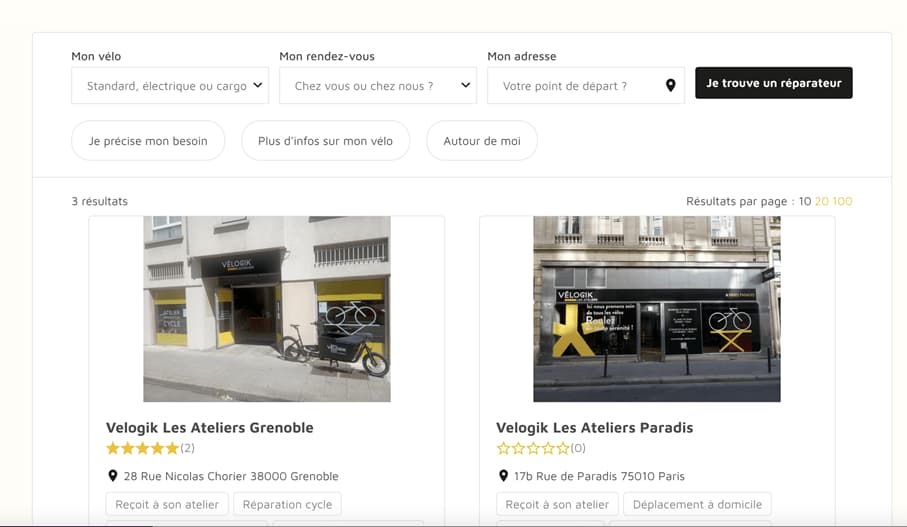Image resolution: width=907 pixels, height=527 pixels.
Task: Open the Mon rendez-vous location dropdown
Action: [378, 86]
